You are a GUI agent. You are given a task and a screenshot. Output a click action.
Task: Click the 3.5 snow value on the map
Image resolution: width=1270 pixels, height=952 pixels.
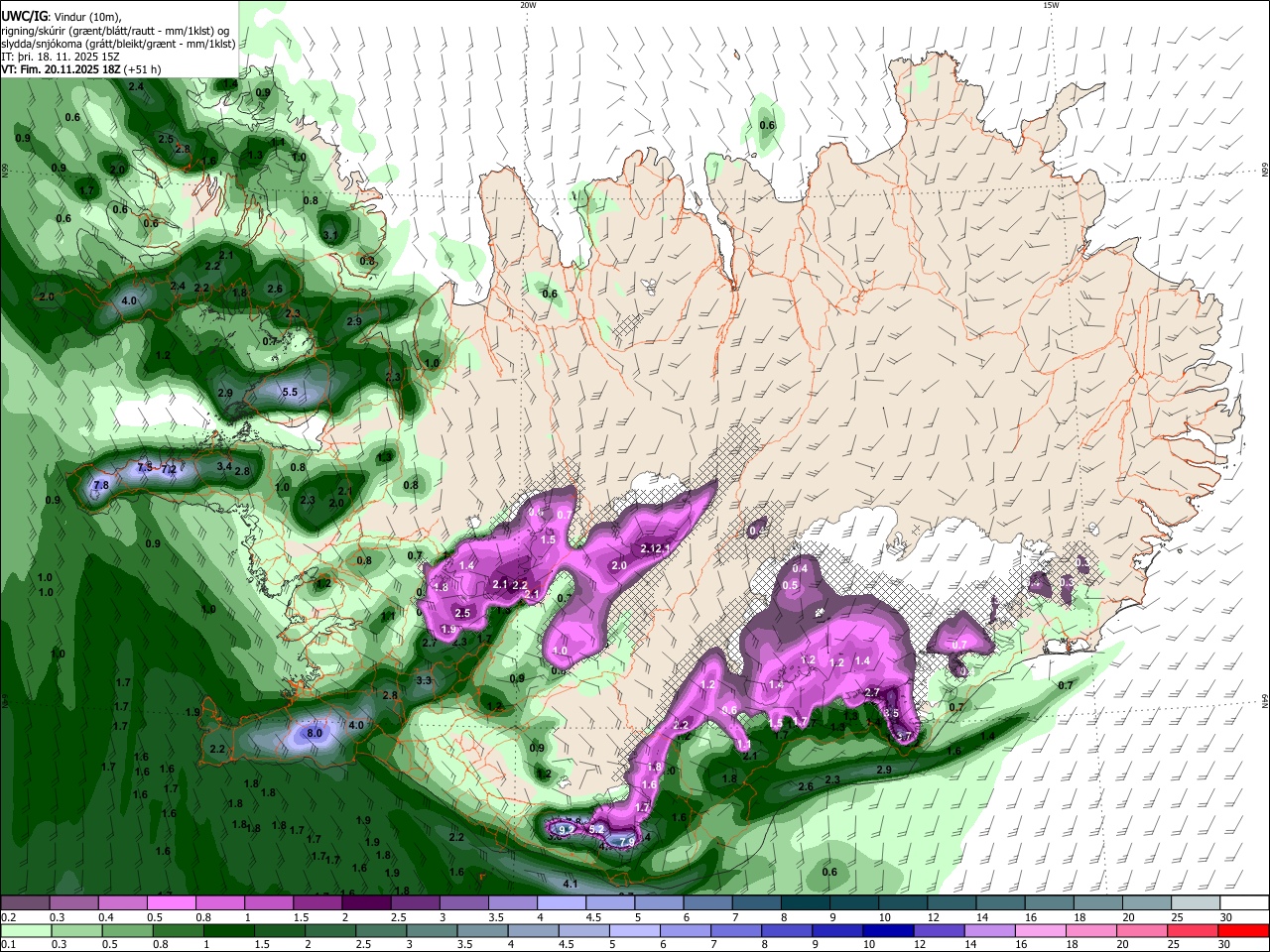pos(891,713)
